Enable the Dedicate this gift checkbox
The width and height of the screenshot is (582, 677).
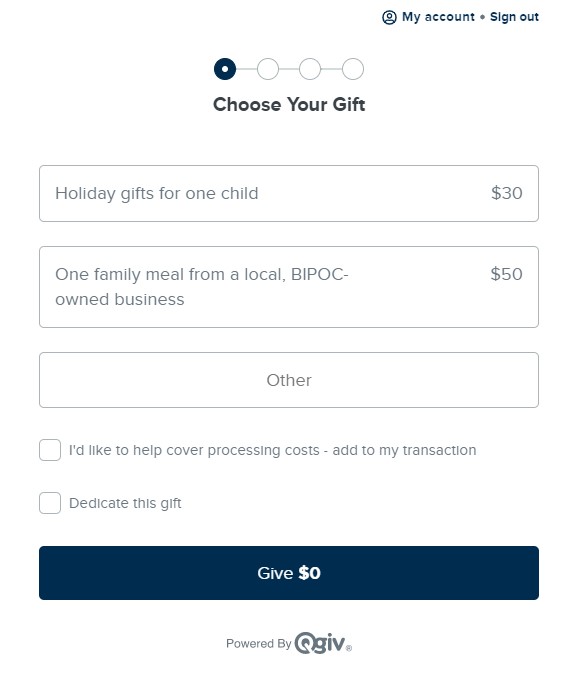point(50,503)
